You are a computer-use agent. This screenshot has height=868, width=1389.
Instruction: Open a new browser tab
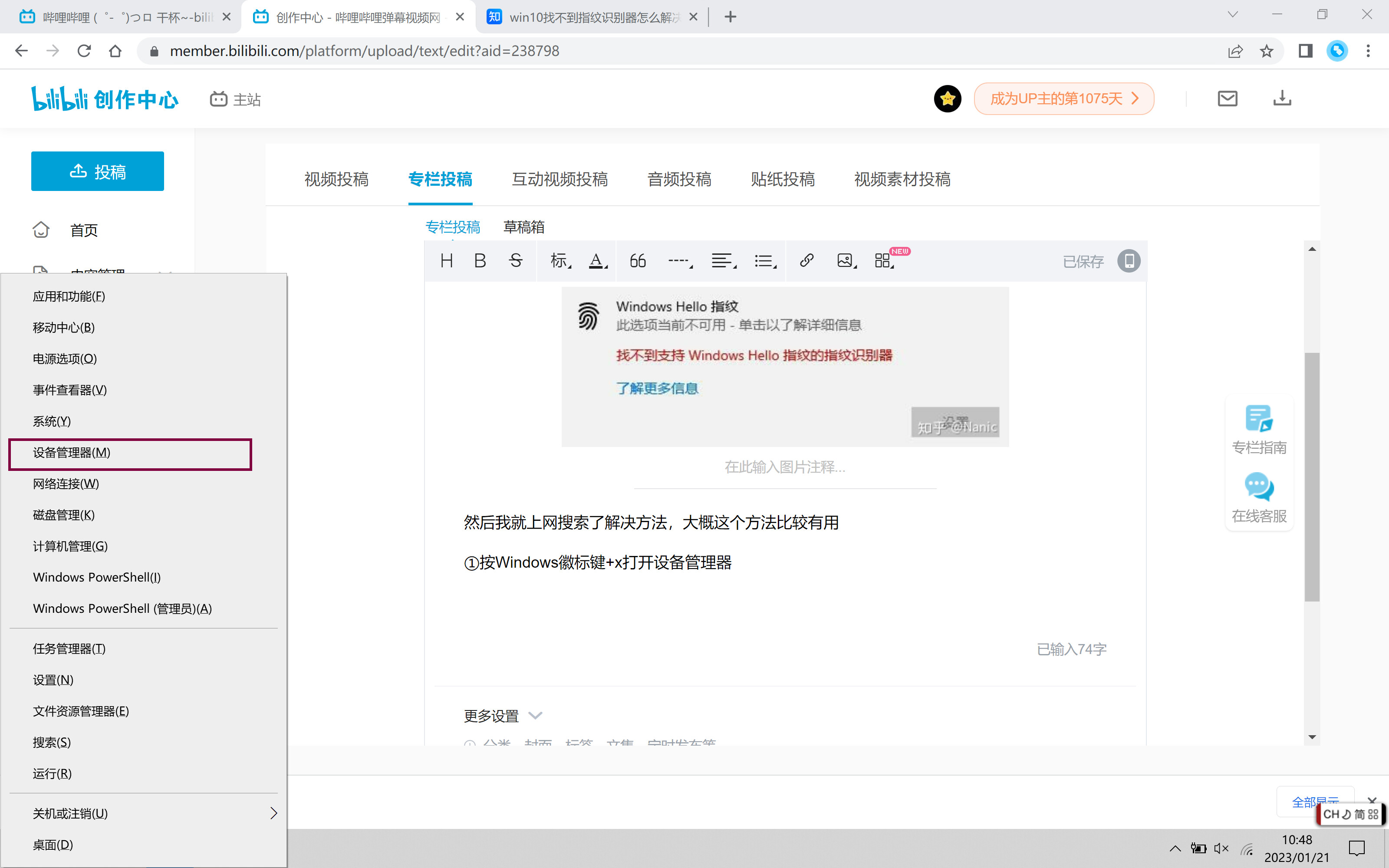click(730, 16)
